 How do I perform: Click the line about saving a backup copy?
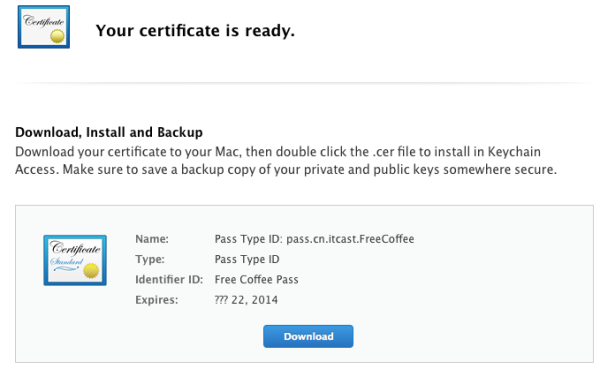pos(286,170)
